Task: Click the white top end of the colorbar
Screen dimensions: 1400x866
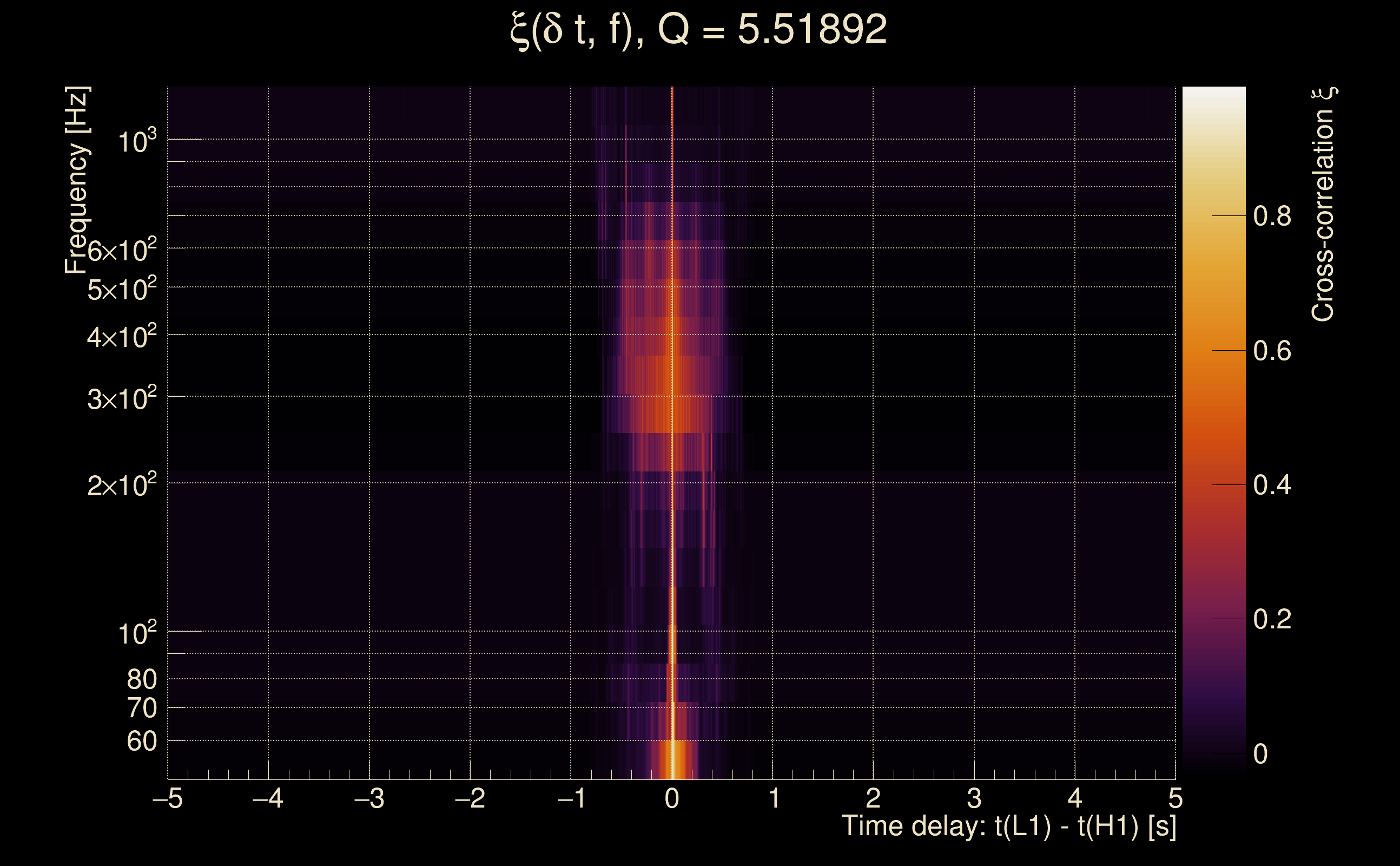Action: tap(1214, 95)
